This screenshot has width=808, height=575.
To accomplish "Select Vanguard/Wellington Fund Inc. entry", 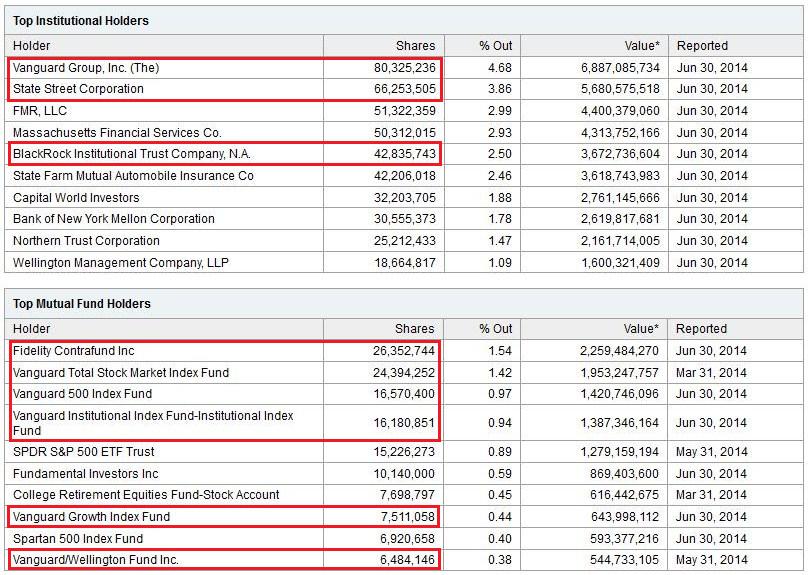I will pos(96,560).
